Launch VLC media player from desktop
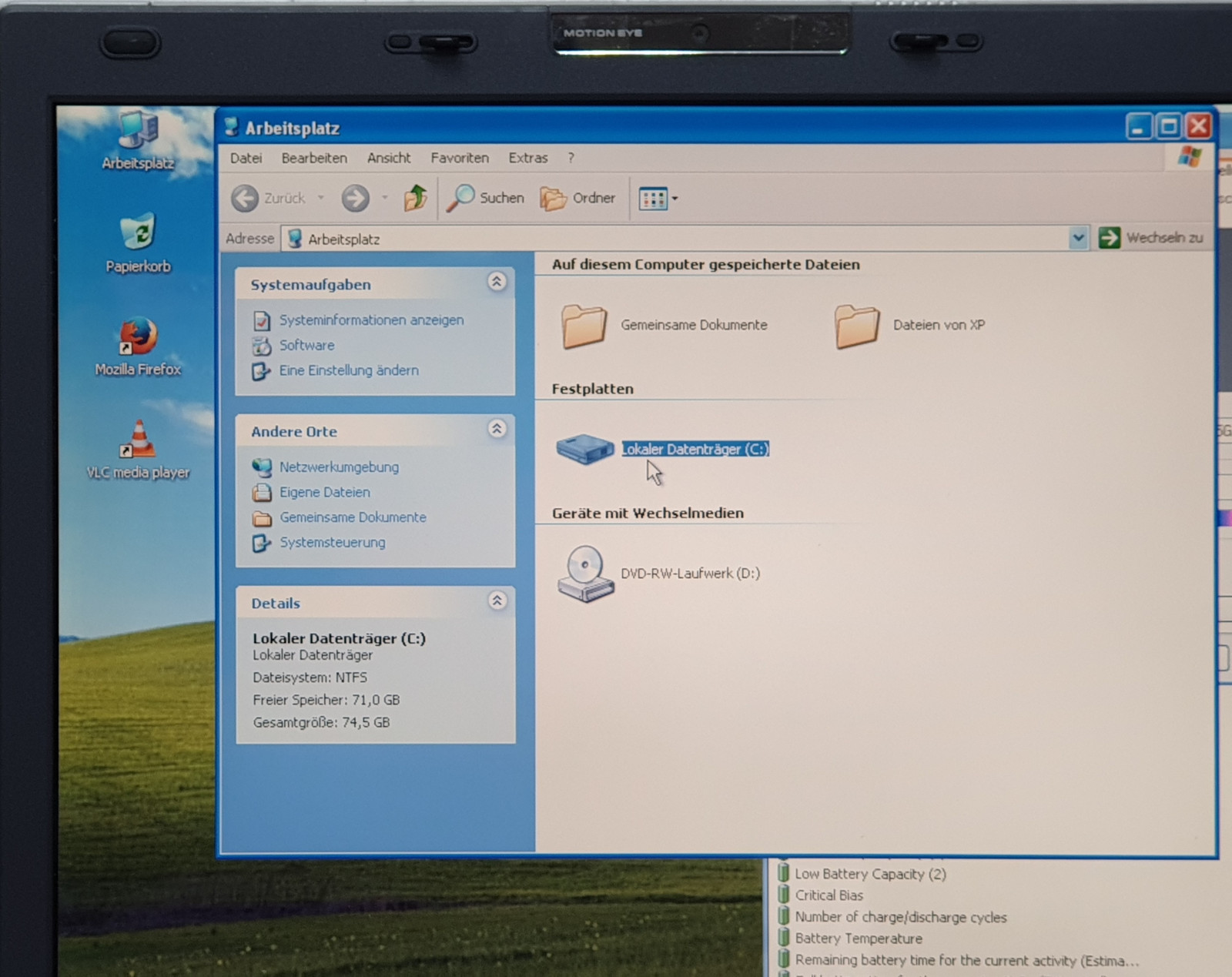This screenshot has height=977, width=1232. coord(138,440)
